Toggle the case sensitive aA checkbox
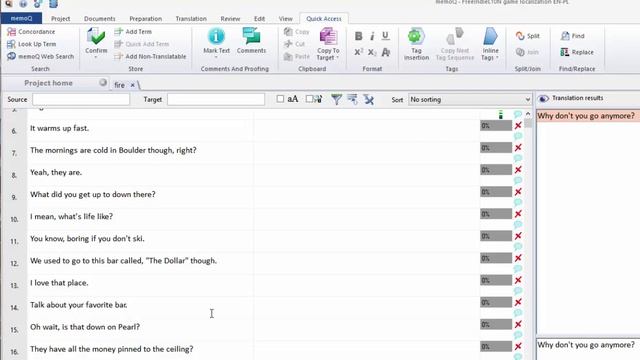Image resolution: width=640 pixels, height=360 pixels. point(280,99)
